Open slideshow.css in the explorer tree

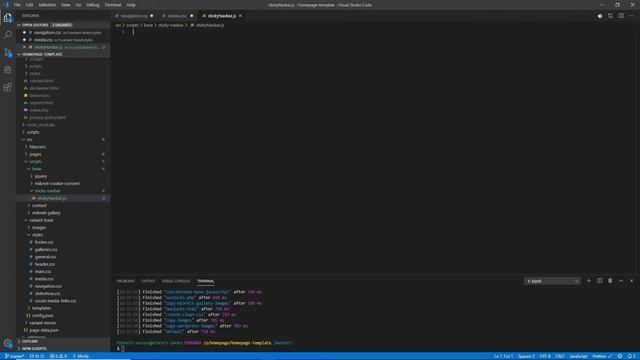[x=63, y=293]
